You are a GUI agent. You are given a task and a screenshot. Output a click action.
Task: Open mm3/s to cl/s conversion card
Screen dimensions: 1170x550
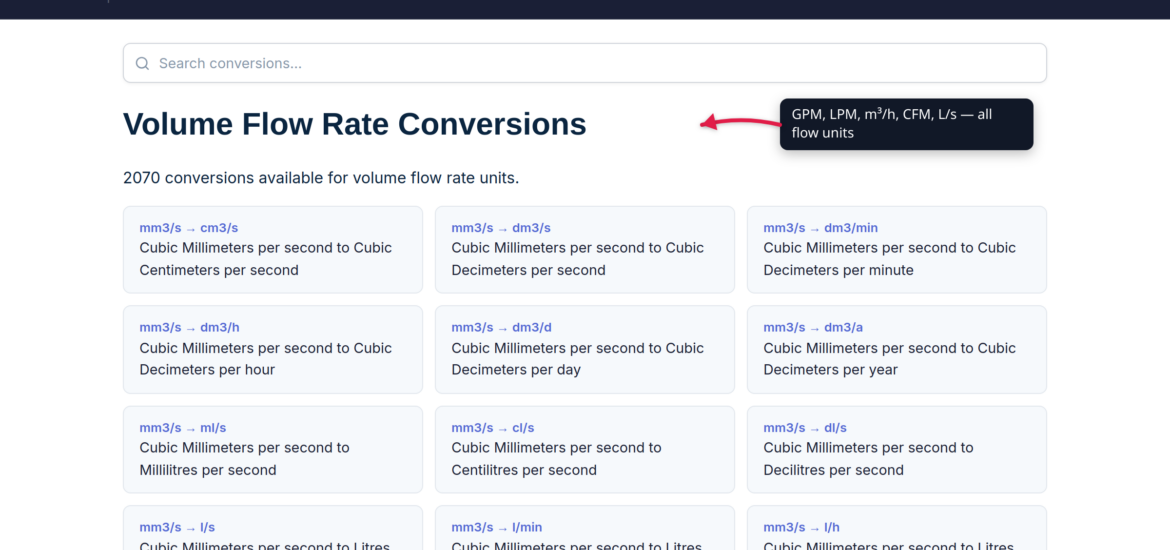point(585,450)
